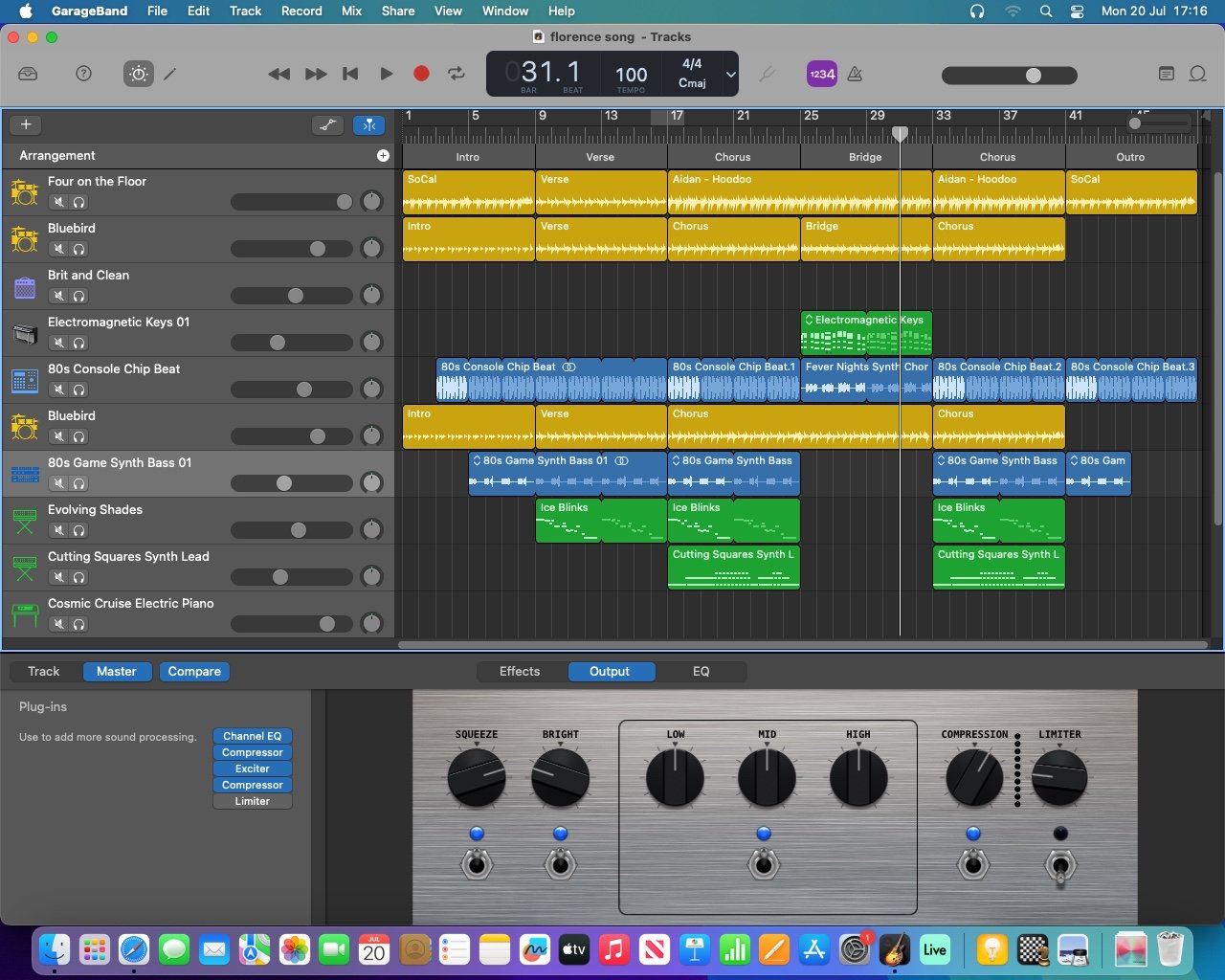This screenshot has height=980, width=1225.
Task: Switch to the Effects tab
Action: click(520, 671)
